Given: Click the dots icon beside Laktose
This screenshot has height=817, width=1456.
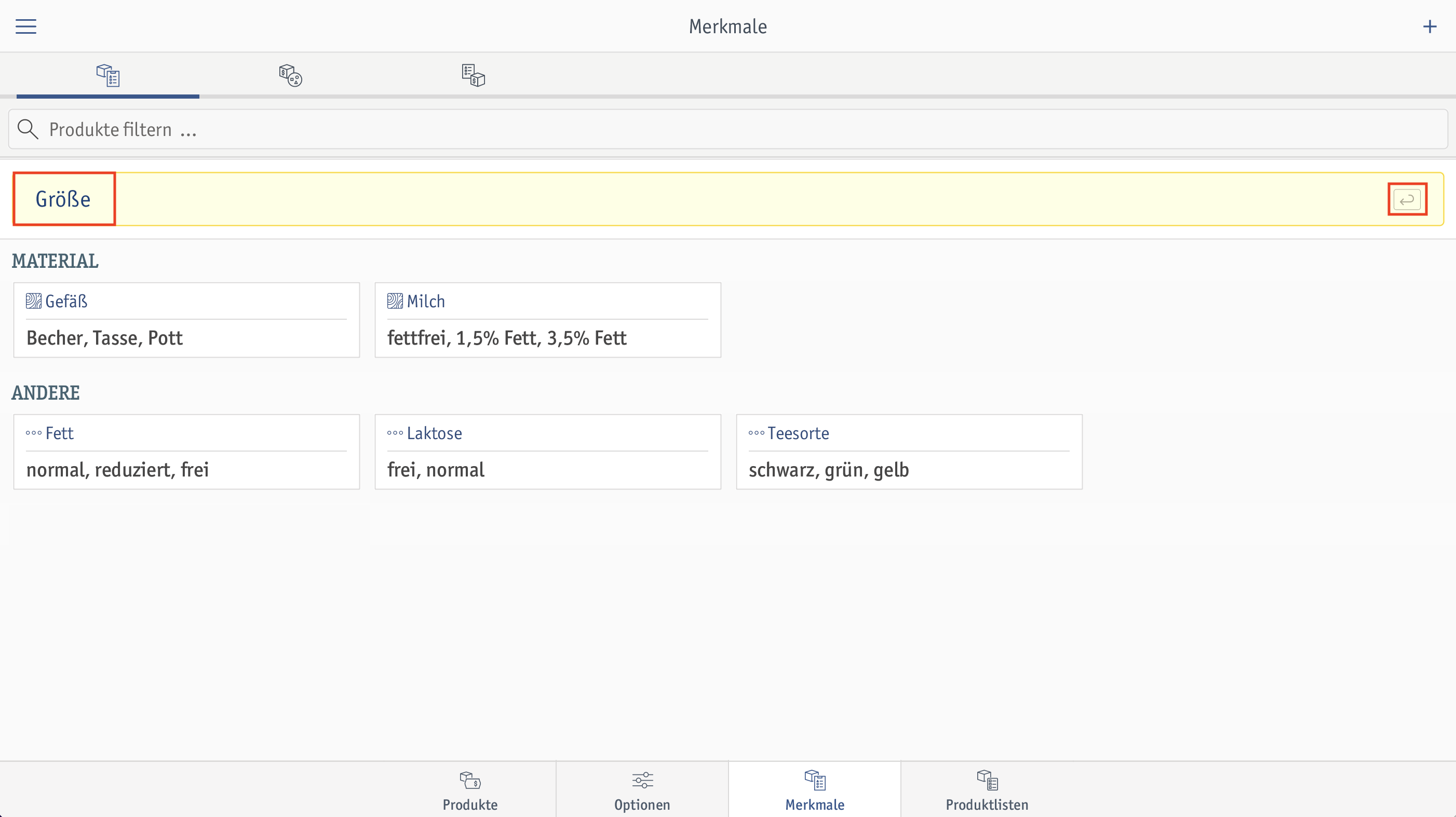Looking at the screenshot, I should coord(395,433).
